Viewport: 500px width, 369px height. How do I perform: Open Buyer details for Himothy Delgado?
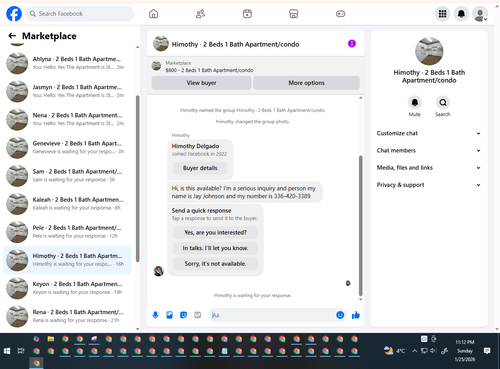[x=200, y=168]
